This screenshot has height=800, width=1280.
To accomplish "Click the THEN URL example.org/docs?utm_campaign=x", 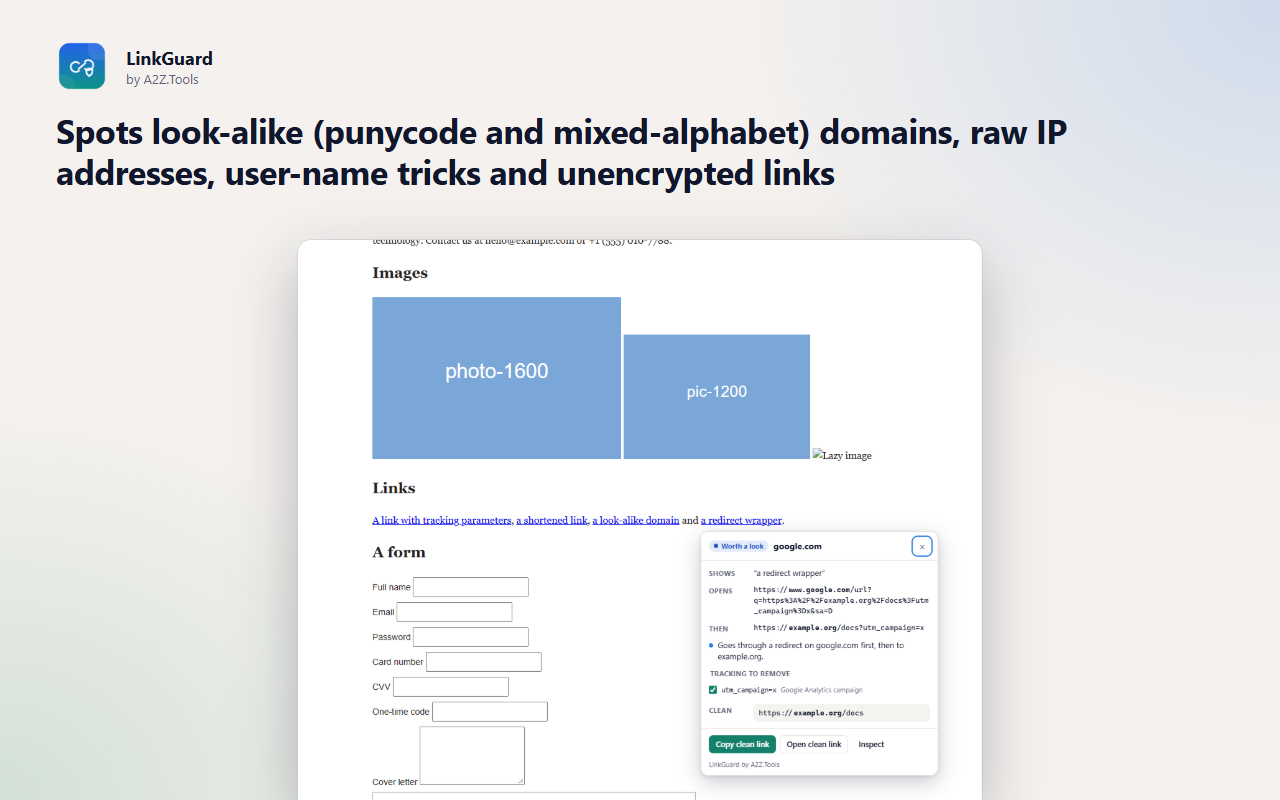I will pos(838,628).
